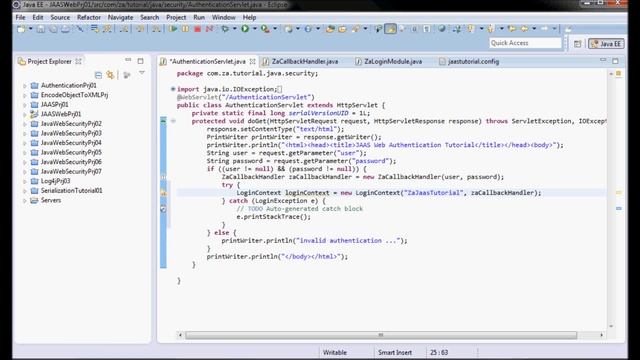Open the External Tools dropdown arrow
The height and width of the screenshot is (360, 640).
(275, 29)
